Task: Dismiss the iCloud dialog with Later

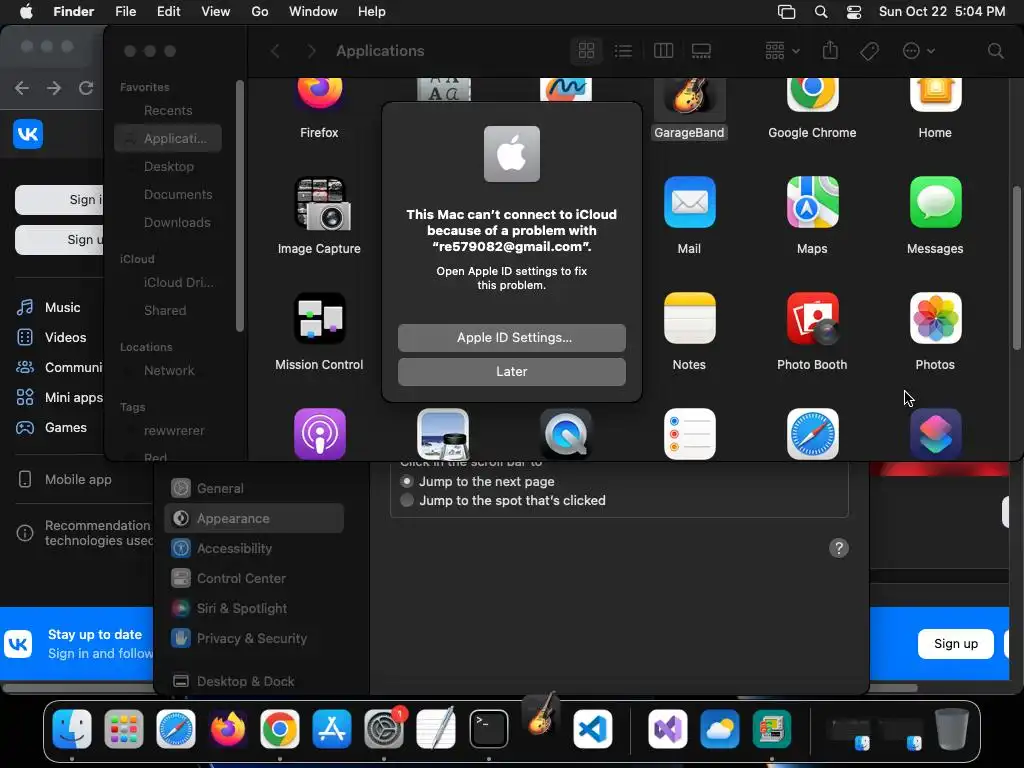Action: coord(511,372)
